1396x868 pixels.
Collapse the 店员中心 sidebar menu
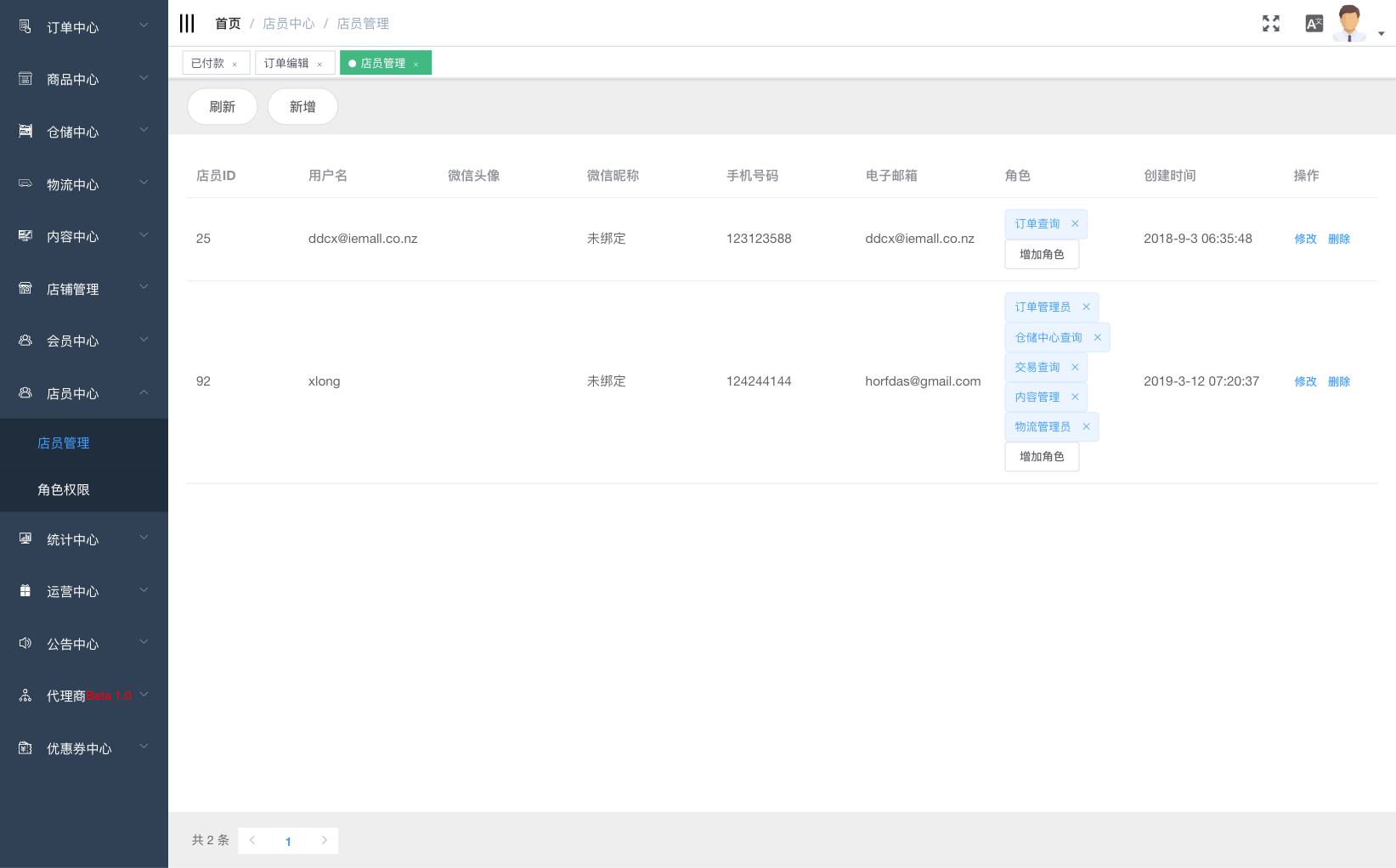[83, 393]
